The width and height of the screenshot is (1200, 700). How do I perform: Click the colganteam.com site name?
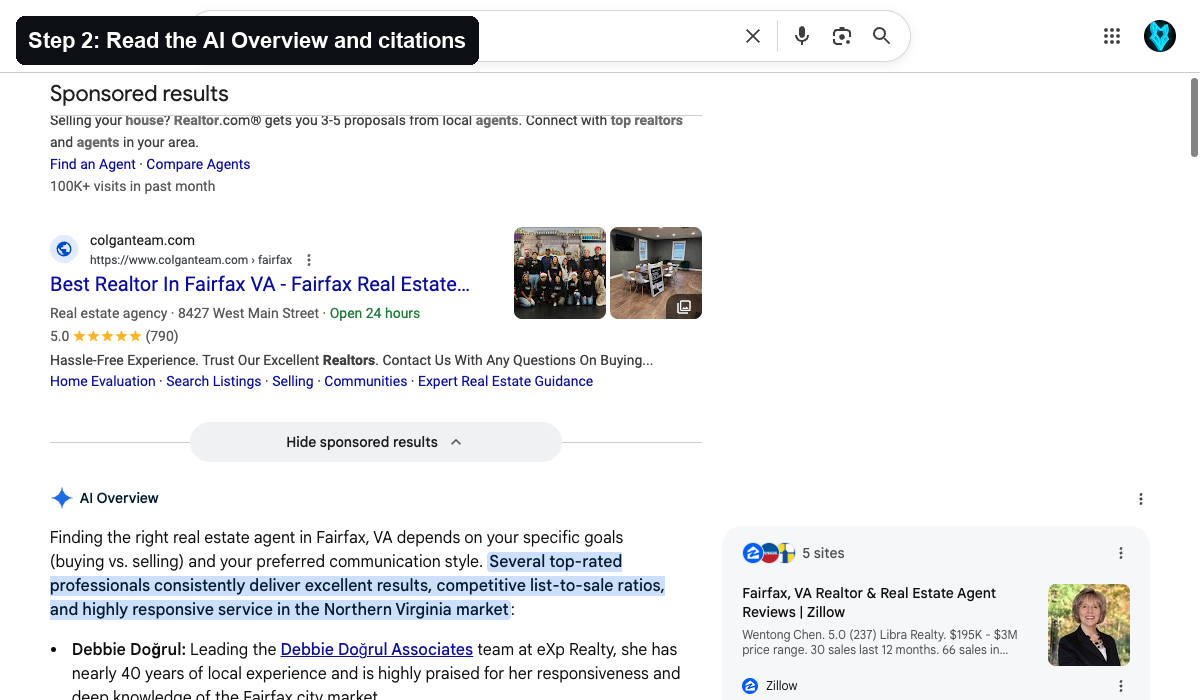[x=142, y=240]
